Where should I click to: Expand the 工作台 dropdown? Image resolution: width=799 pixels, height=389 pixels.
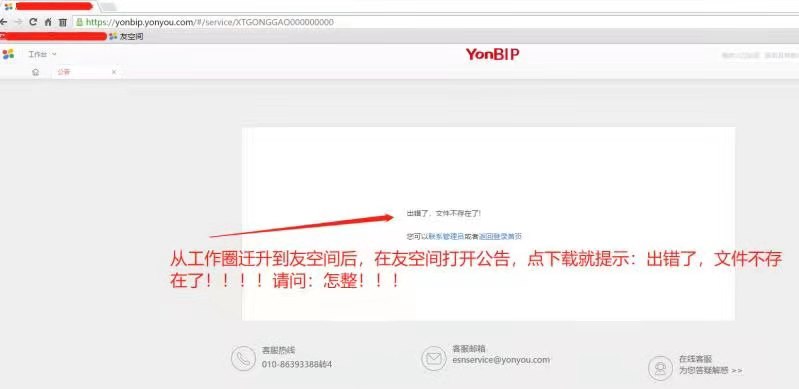click(42, 54)
